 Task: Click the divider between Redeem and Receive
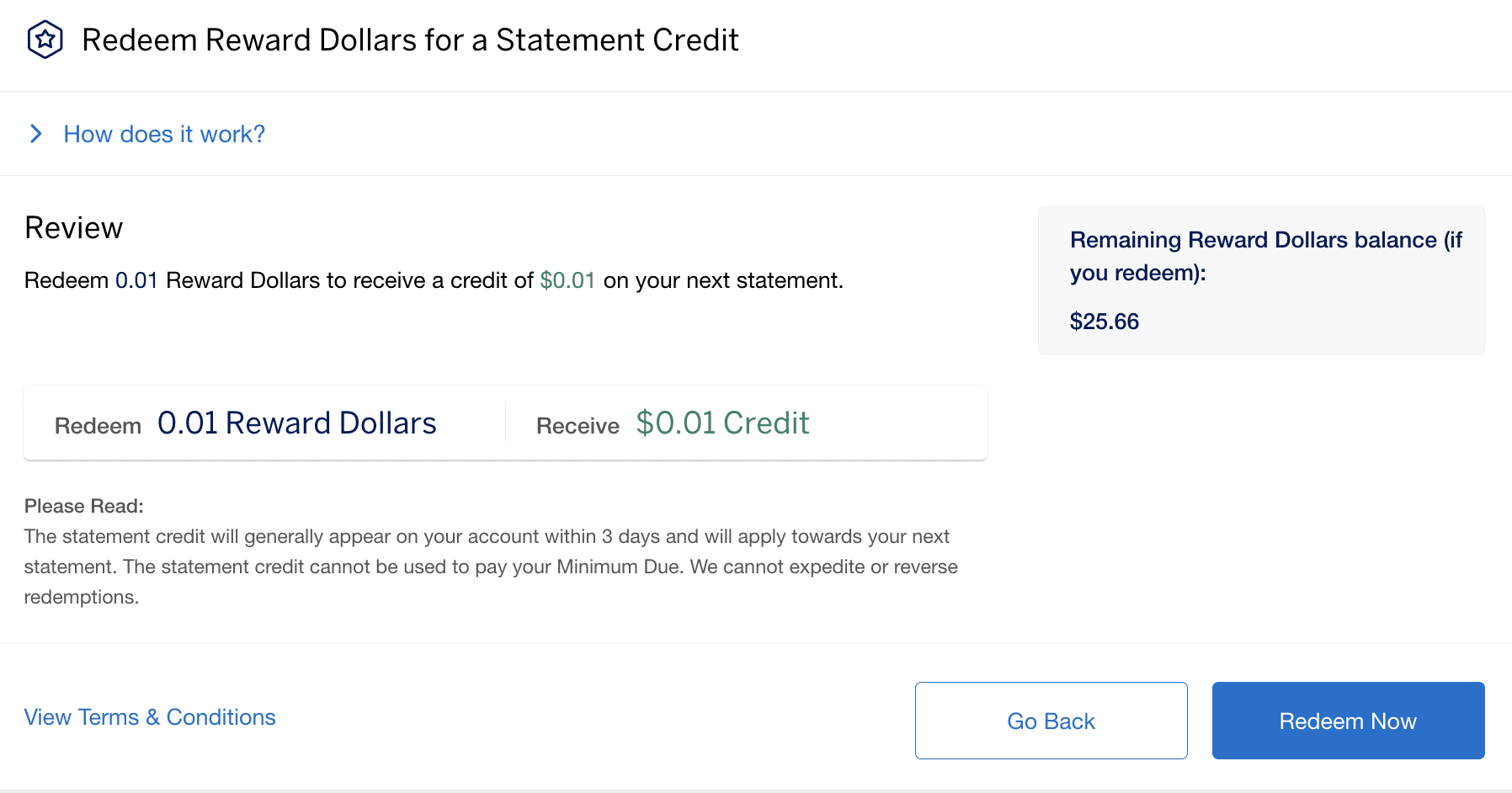point(505,423)
